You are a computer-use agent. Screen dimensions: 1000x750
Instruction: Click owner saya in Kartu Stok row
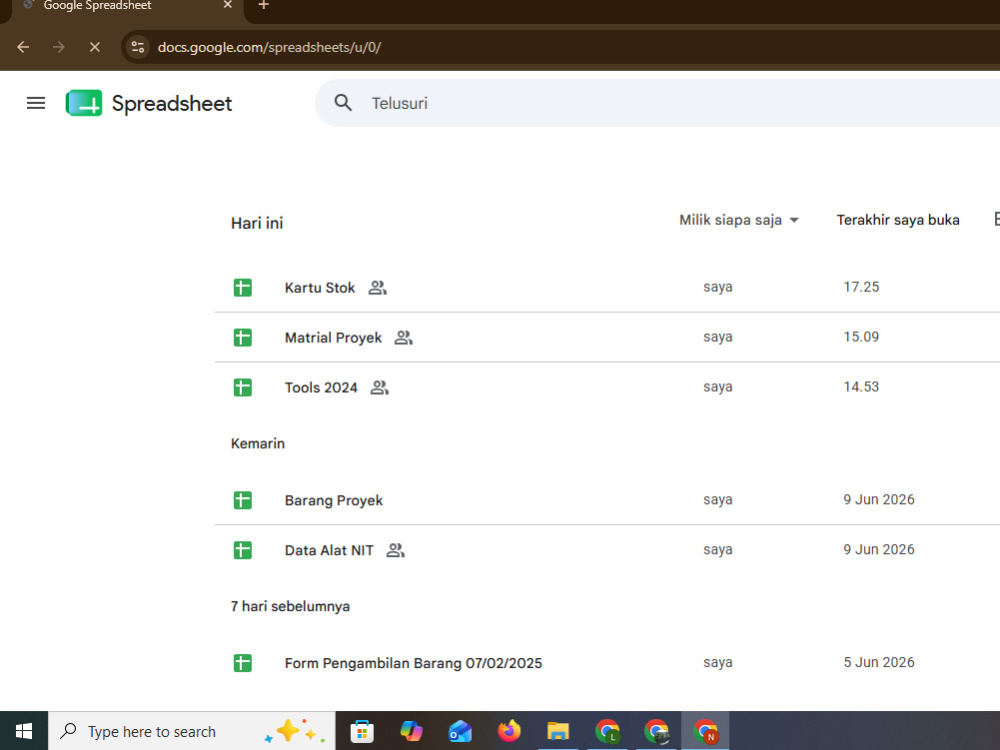point(717,287)
